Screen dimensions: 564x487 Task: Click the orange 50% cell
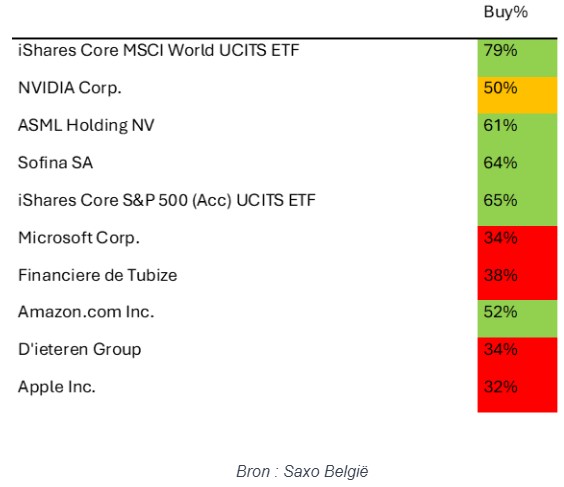point(517,95)
